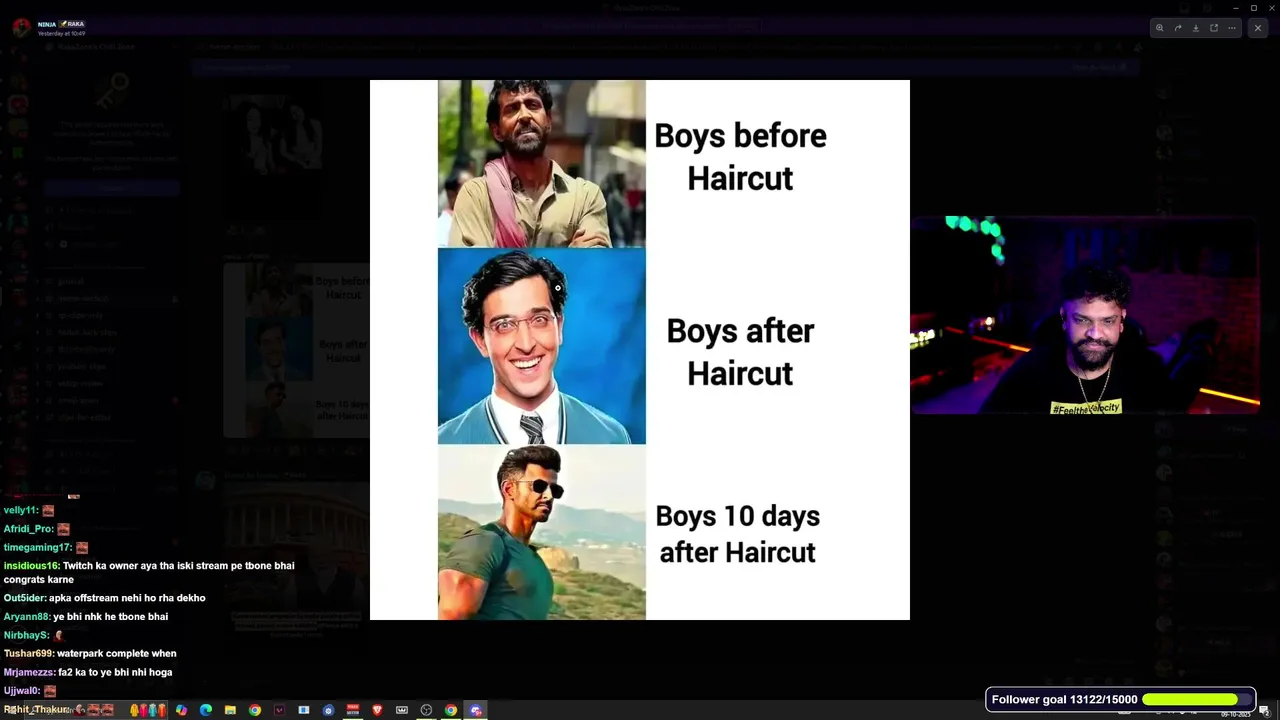Click chat username timegaming17
Image resolution: width=1280 pixels, height=720 pixels.
coord(38,547)
